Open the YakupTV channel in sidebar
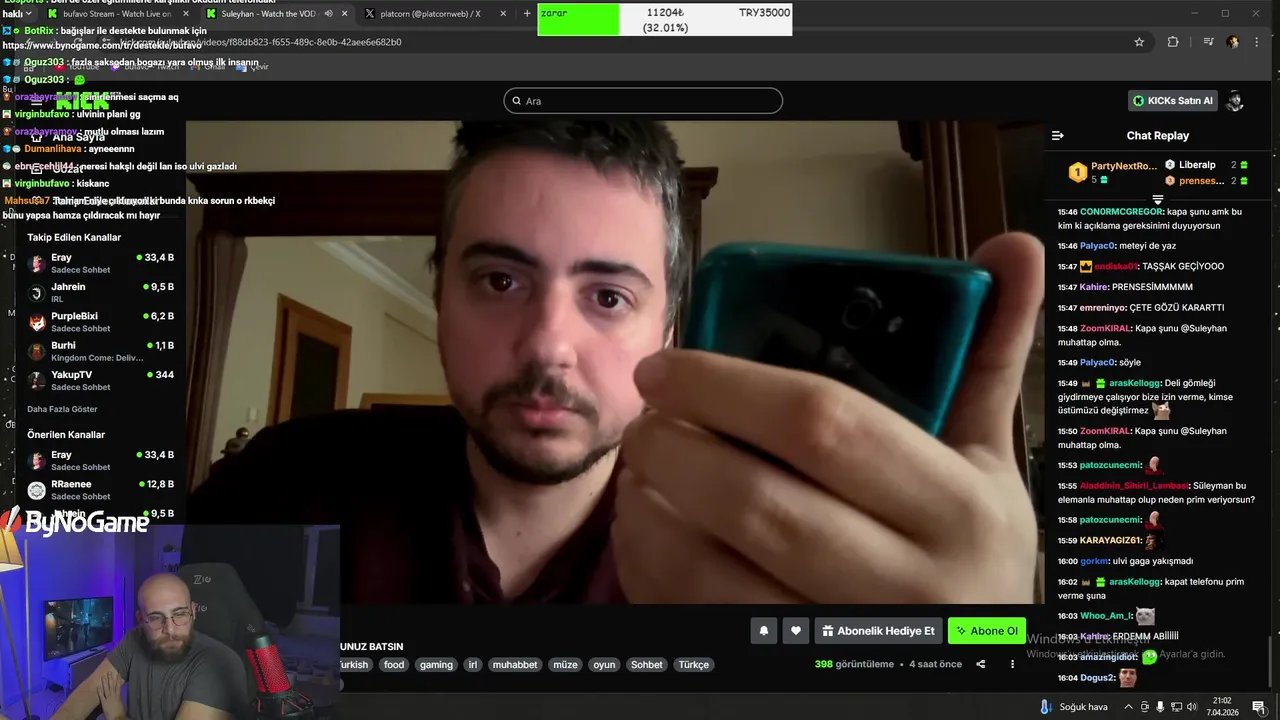This screenshot has width=1280, height=720. tap(100, 380)
